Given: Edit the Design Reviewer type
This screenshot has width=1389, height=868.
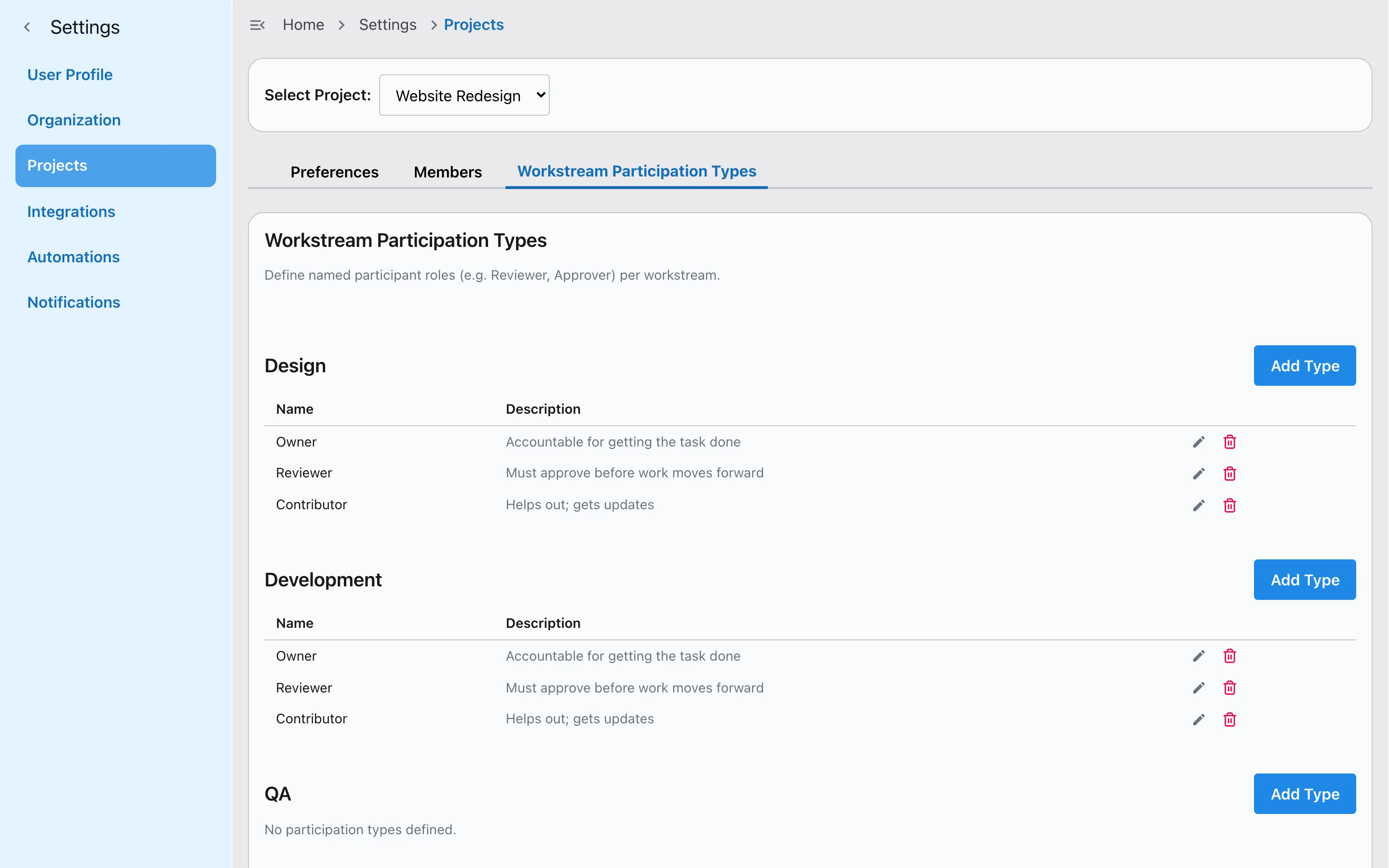Looking at the screenshot, I should point(1198,474).
